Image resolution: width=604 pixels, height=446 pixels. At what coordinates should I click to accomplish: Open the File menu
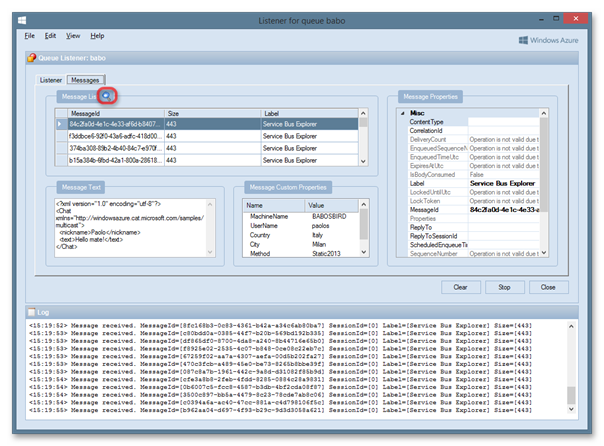30,36
